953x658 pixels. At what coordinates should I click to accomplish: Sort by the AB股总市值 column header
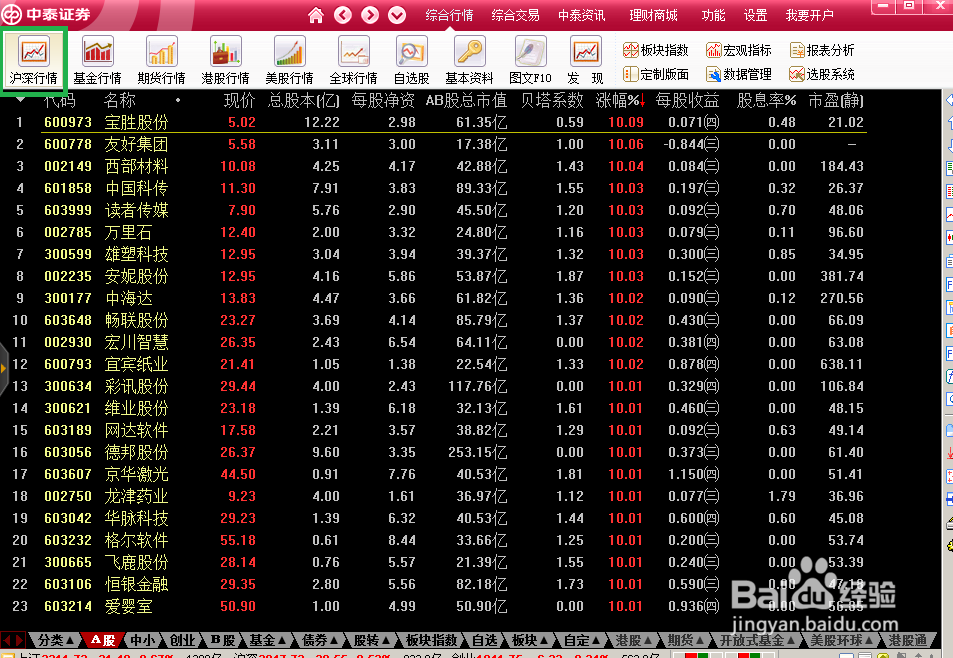(466, 100)
